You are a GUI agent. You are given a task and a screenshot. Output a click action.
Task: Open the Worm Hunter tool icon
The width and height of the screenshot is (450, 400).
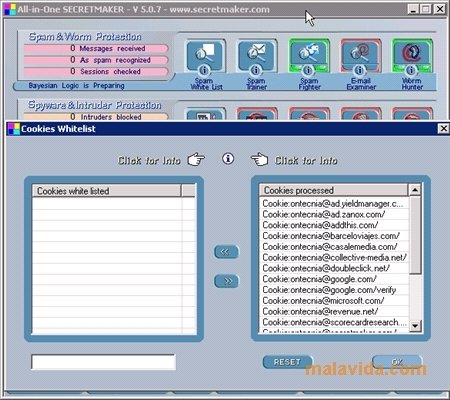click(412, 54)
